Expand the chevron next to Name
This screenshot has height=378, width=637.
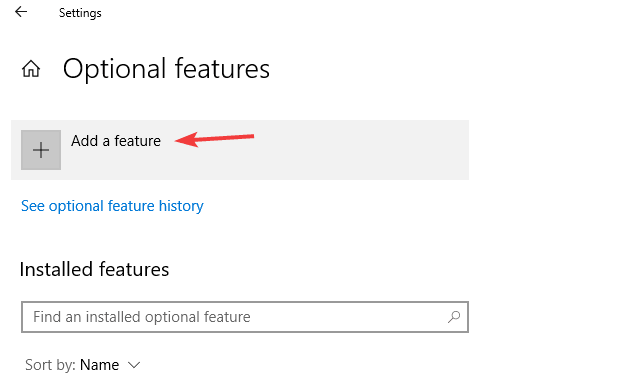134,365
